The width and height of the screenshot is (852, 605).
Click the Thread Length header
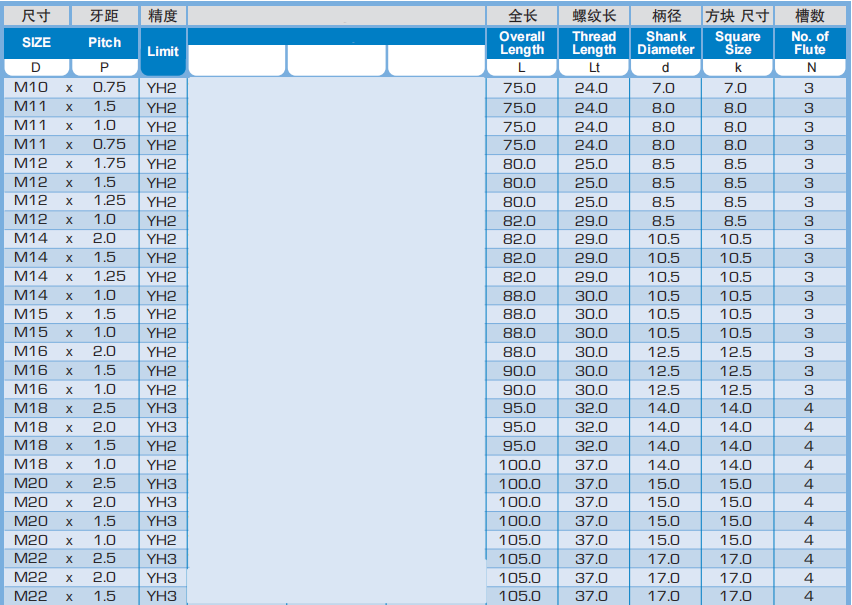(x=594, y=43)
